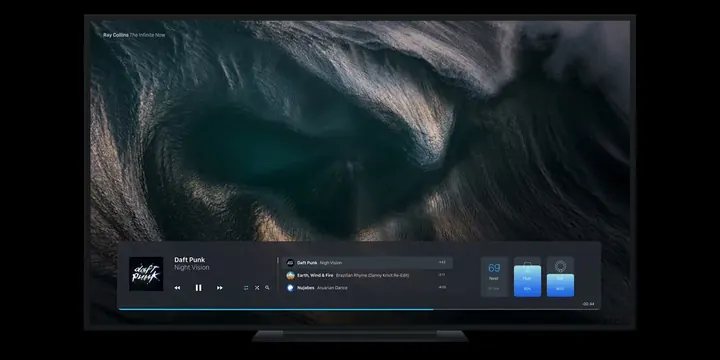
Task: Play the Nujabes Aruarian Dance track
Action: click(367, 288)
